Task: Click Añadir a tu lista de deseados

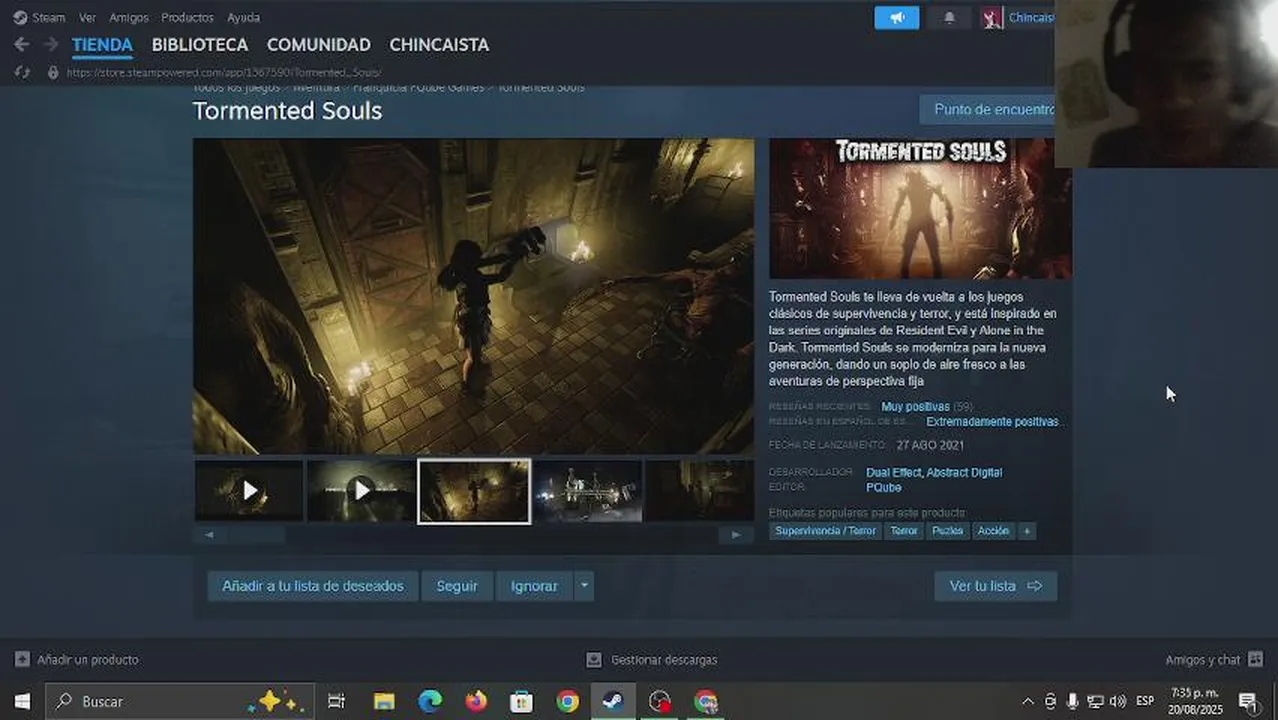Action: pyautogui.click(x=313, y=586)
